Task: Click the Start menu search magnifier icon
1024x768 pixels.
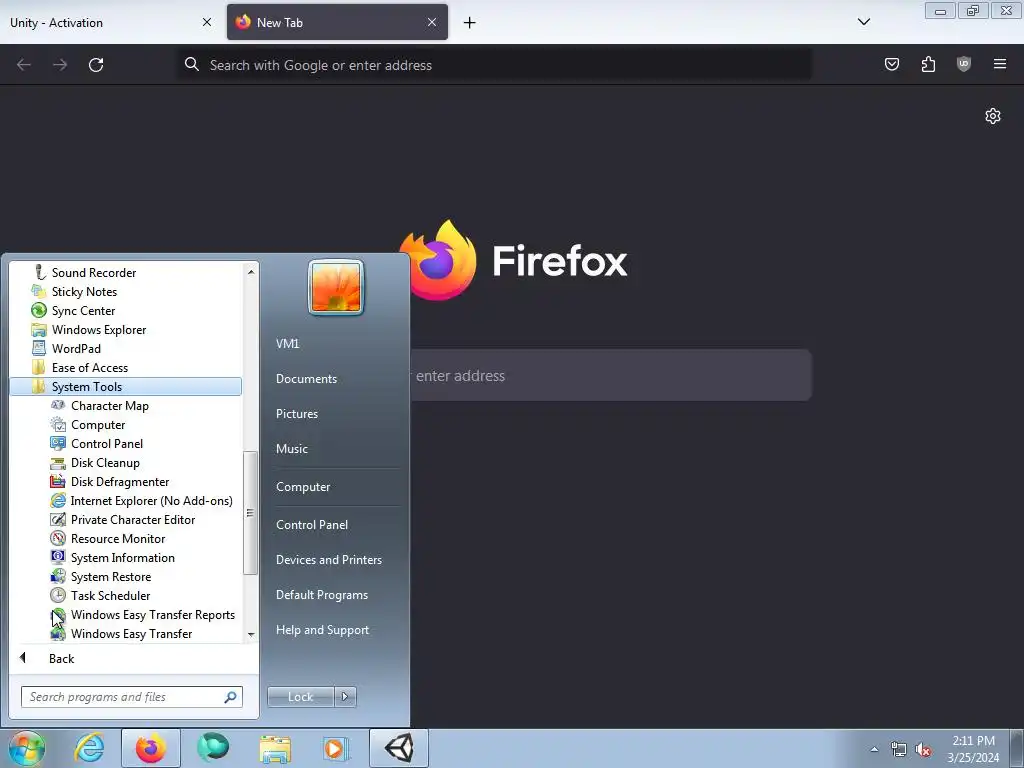Action: tap(231, 697)
